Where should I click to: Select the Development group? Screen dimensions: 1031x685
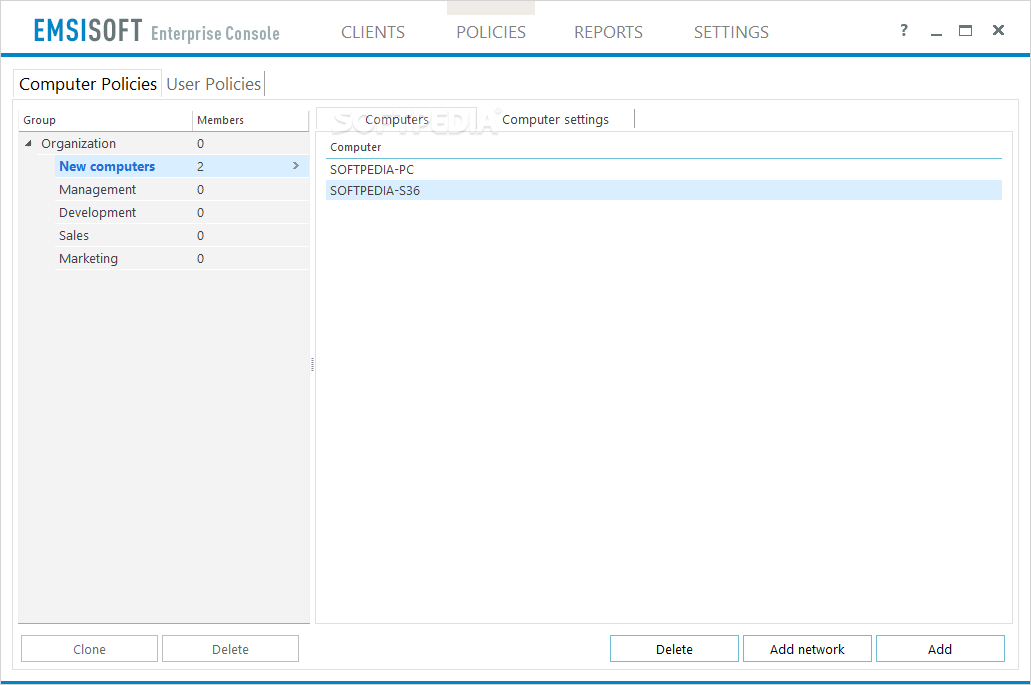click(x=97, y=212)
